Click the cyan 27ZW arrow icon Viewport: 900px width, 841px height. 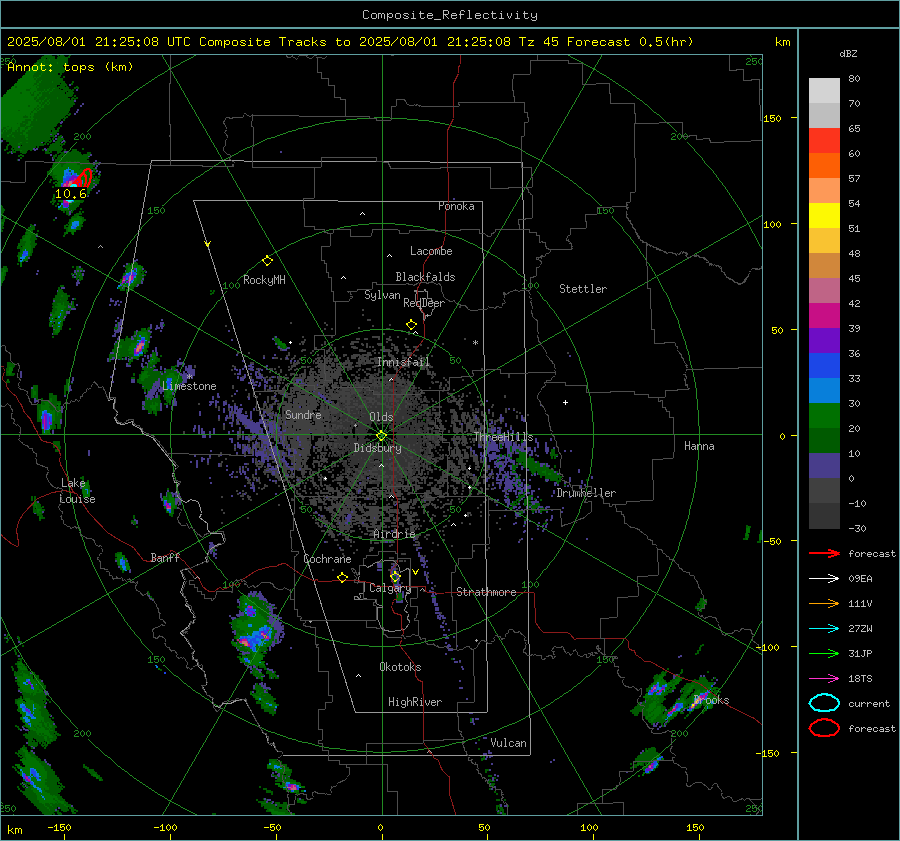click(x=824, y=629)
